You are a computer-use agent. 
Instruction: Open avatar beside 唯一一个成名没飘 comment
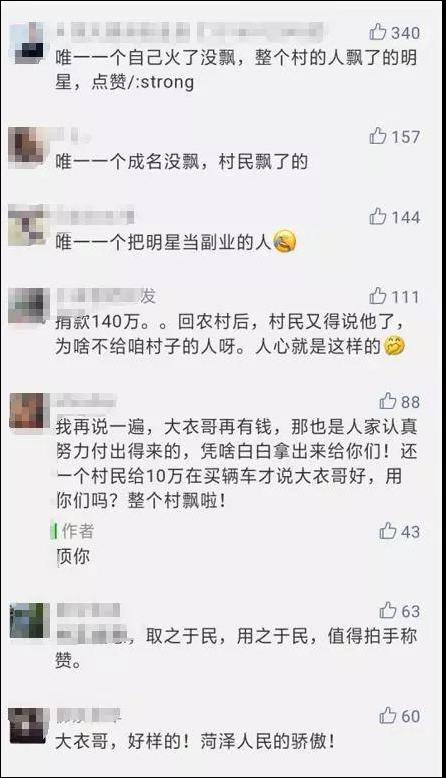click(29, 148)
